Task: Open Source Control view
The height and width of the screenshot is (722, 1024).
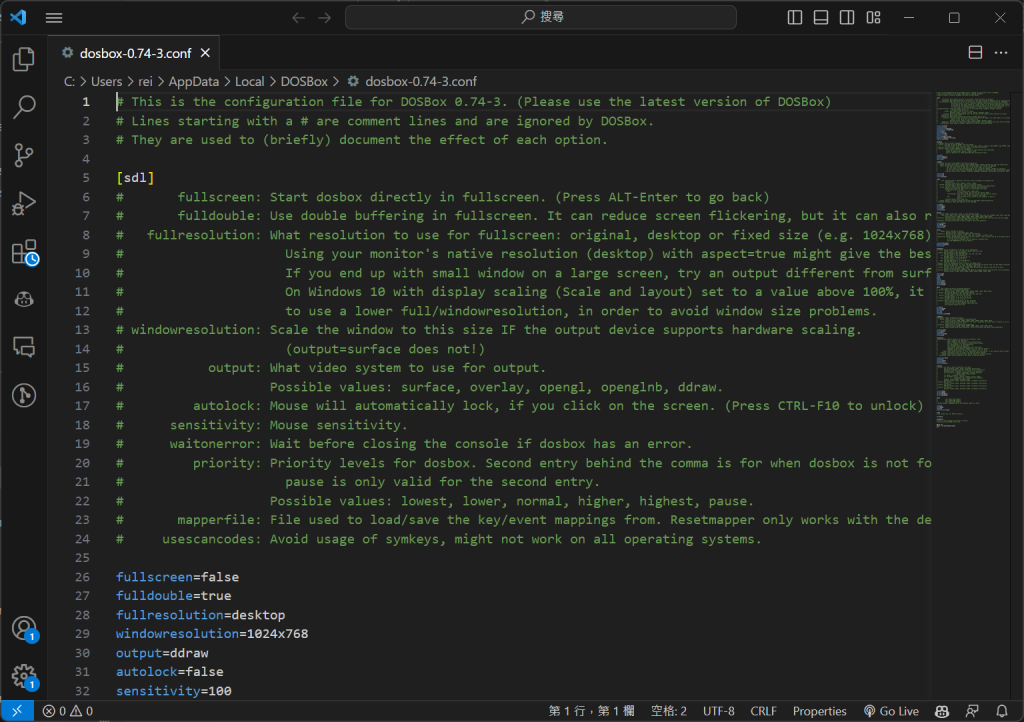Action: pyautogui.click(x=24, y=155)
